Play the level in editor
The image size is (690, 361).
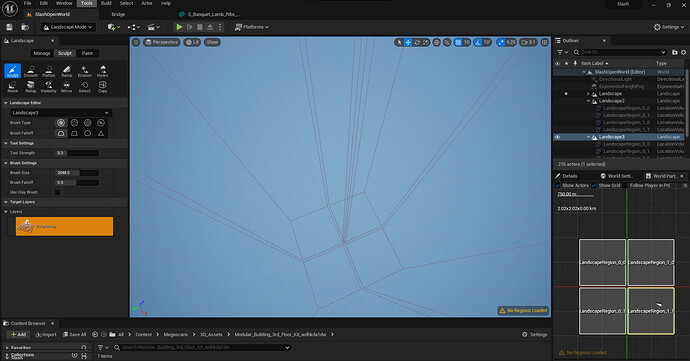coord(179,27)
